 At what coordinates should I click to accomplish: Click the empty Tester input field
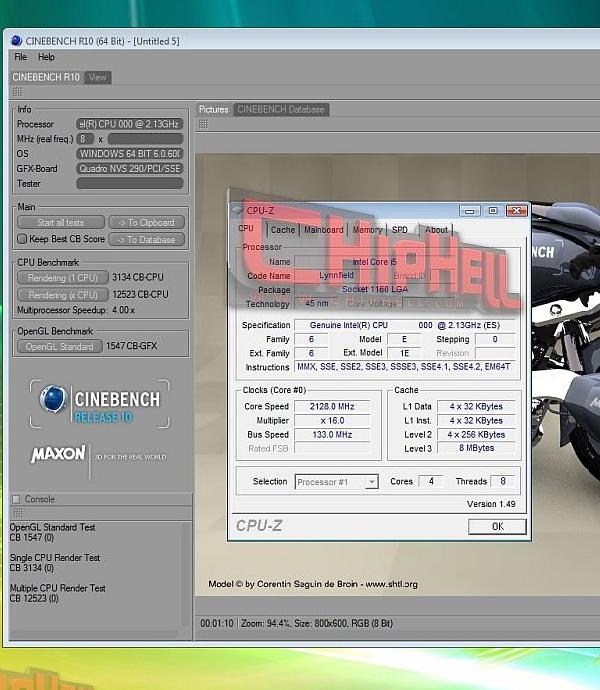[130, 183]
